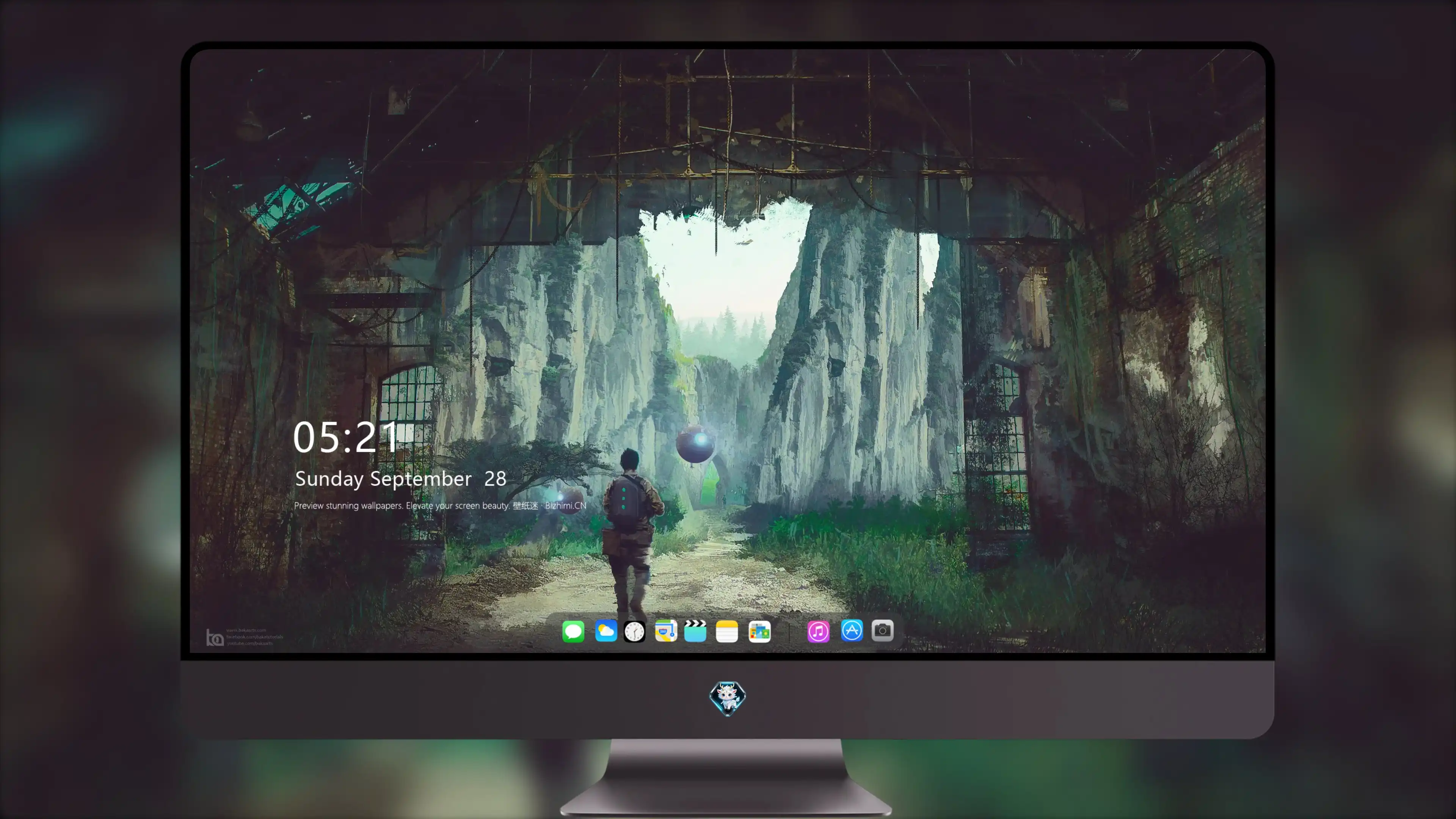Click the 05:21 clock display
This screenshot has width=1456, height=819.
coord(346,438)
